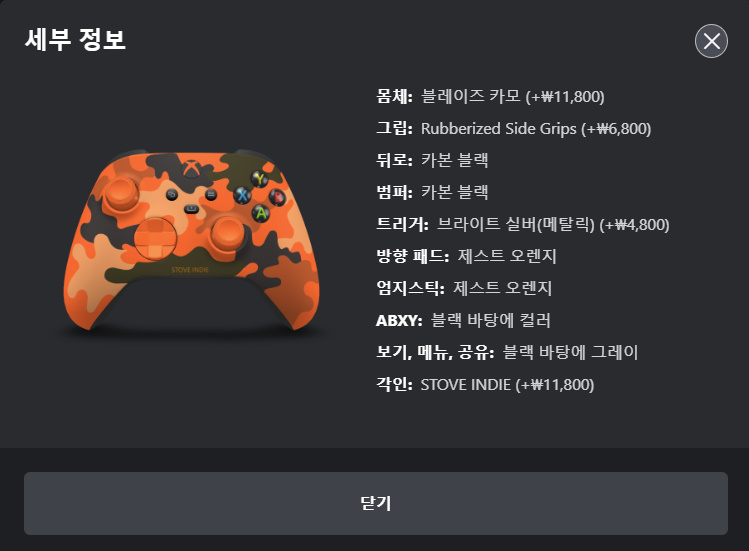This screenshot has height=551, width=749.
Task: Close the 세부 정보 dialog with the X icon
Action: 711,41
